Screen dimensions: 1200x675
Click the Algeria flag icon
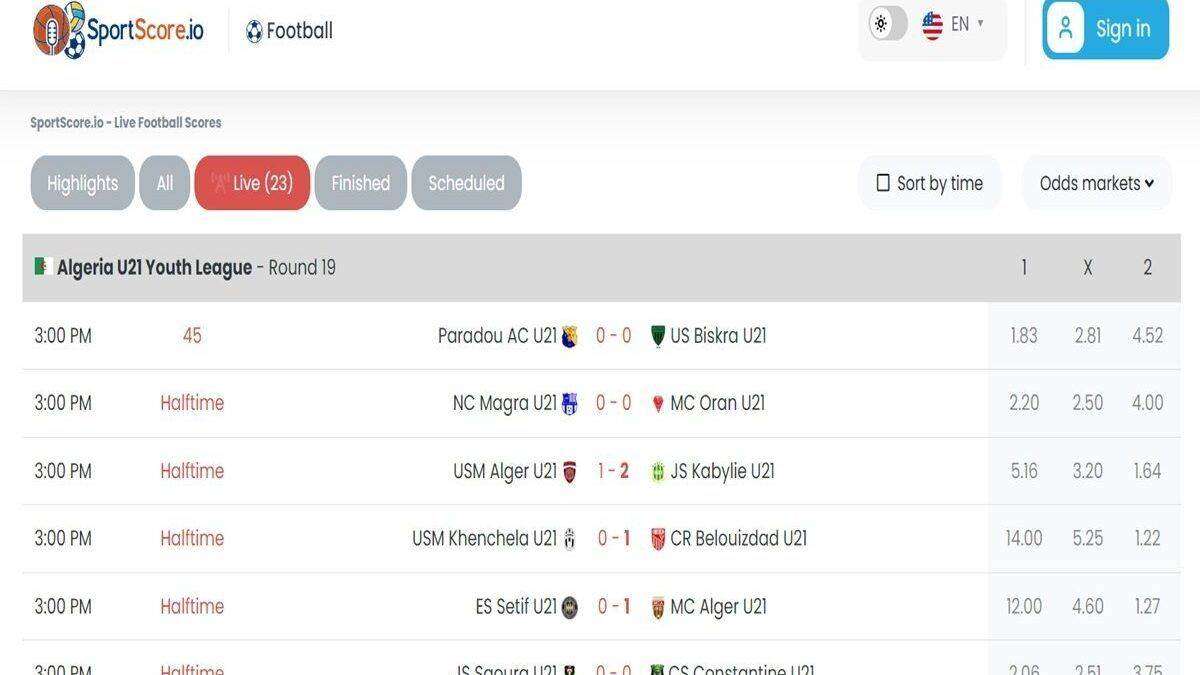point(43,267)
